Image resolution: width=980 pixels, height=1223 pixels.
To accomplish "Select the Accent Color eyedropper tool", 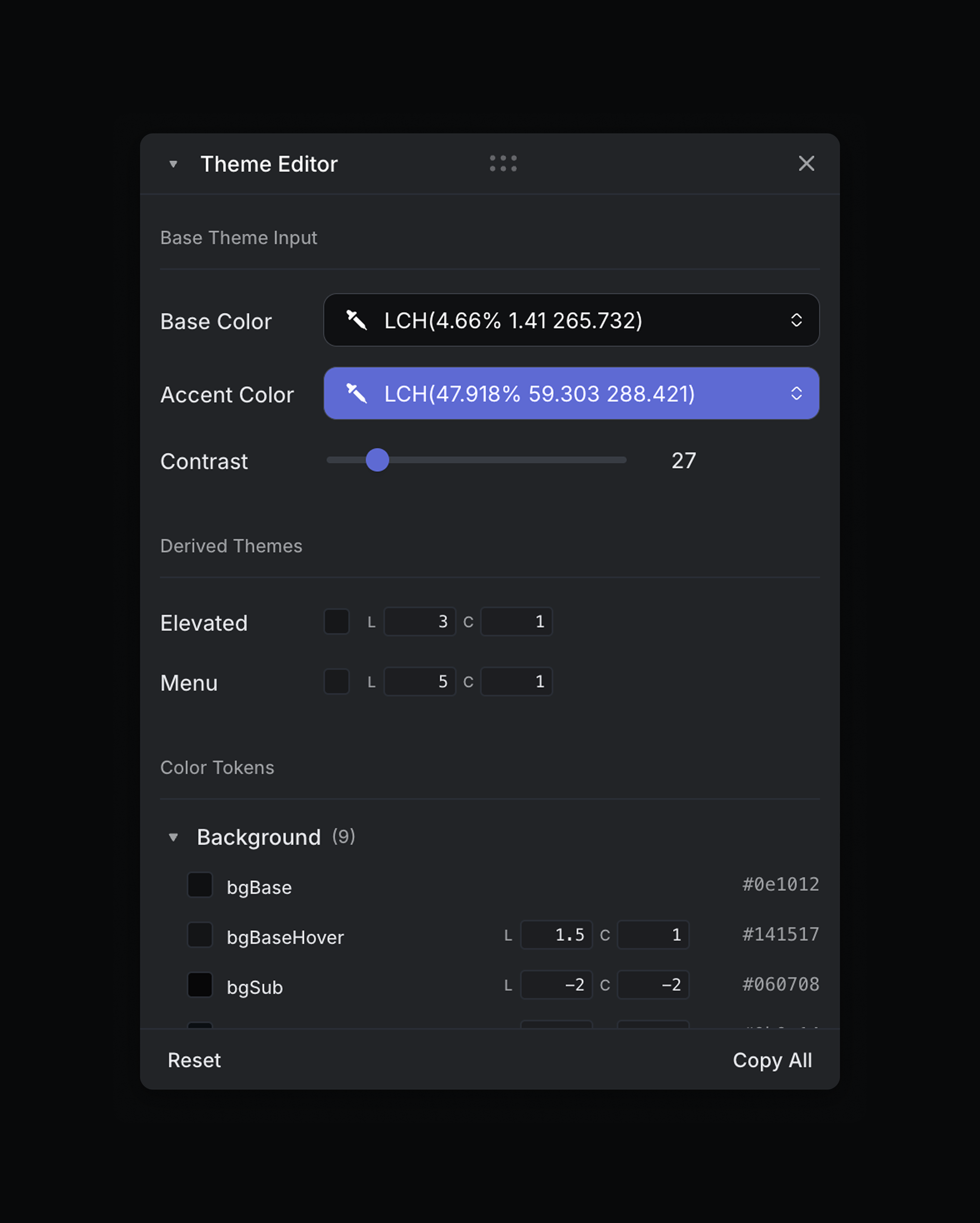I will tap(356, 394).
